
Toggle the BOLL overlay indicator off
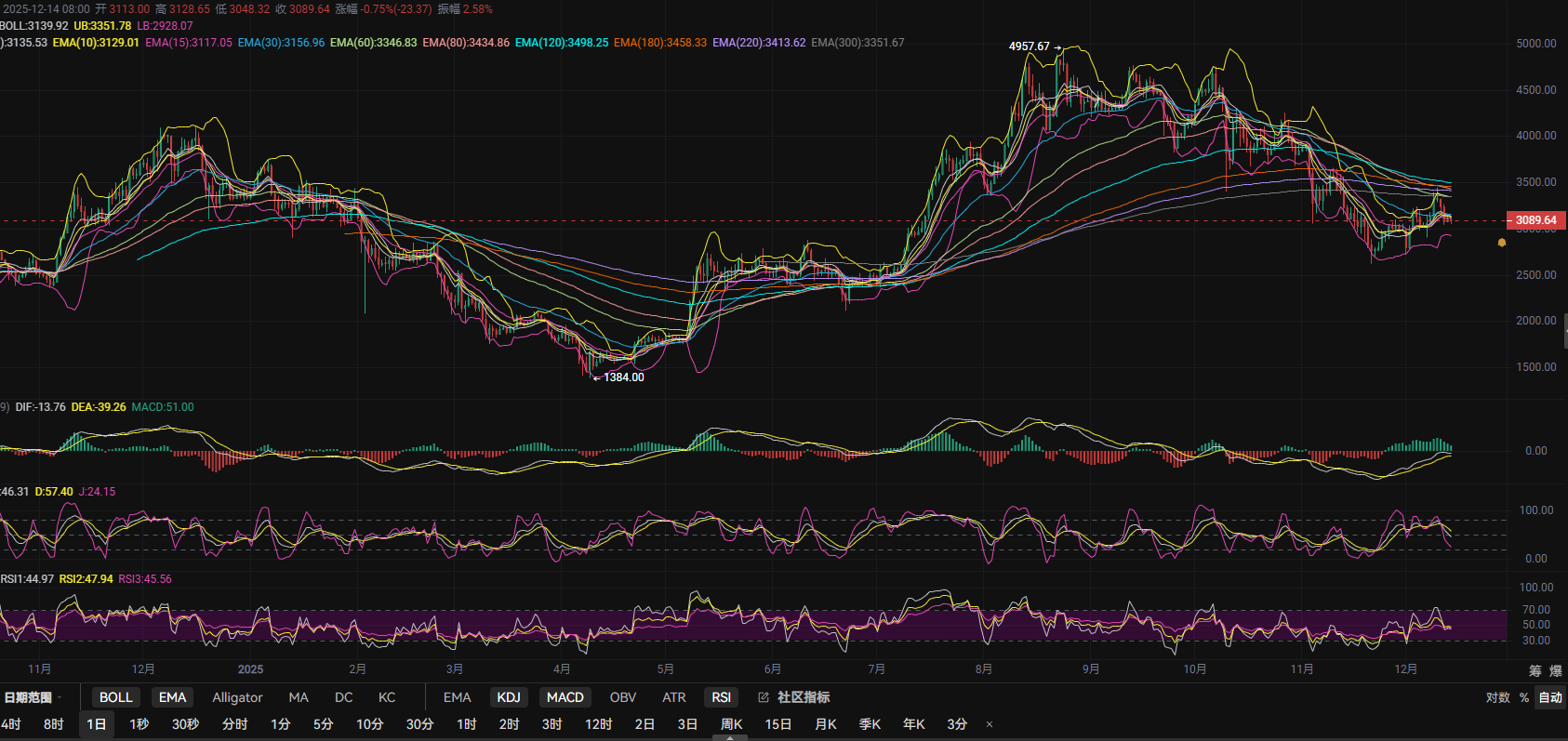[x=116, y=697]
